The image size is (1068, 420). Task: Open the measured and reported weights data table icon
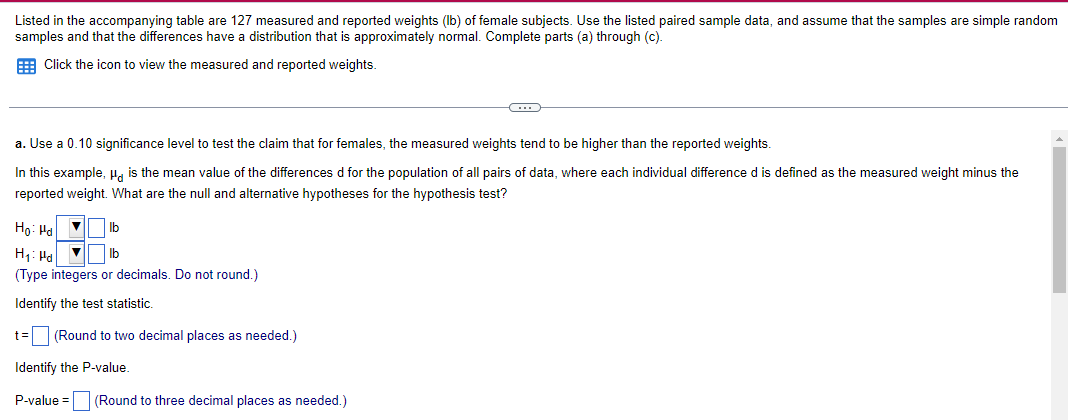[25, 66]
